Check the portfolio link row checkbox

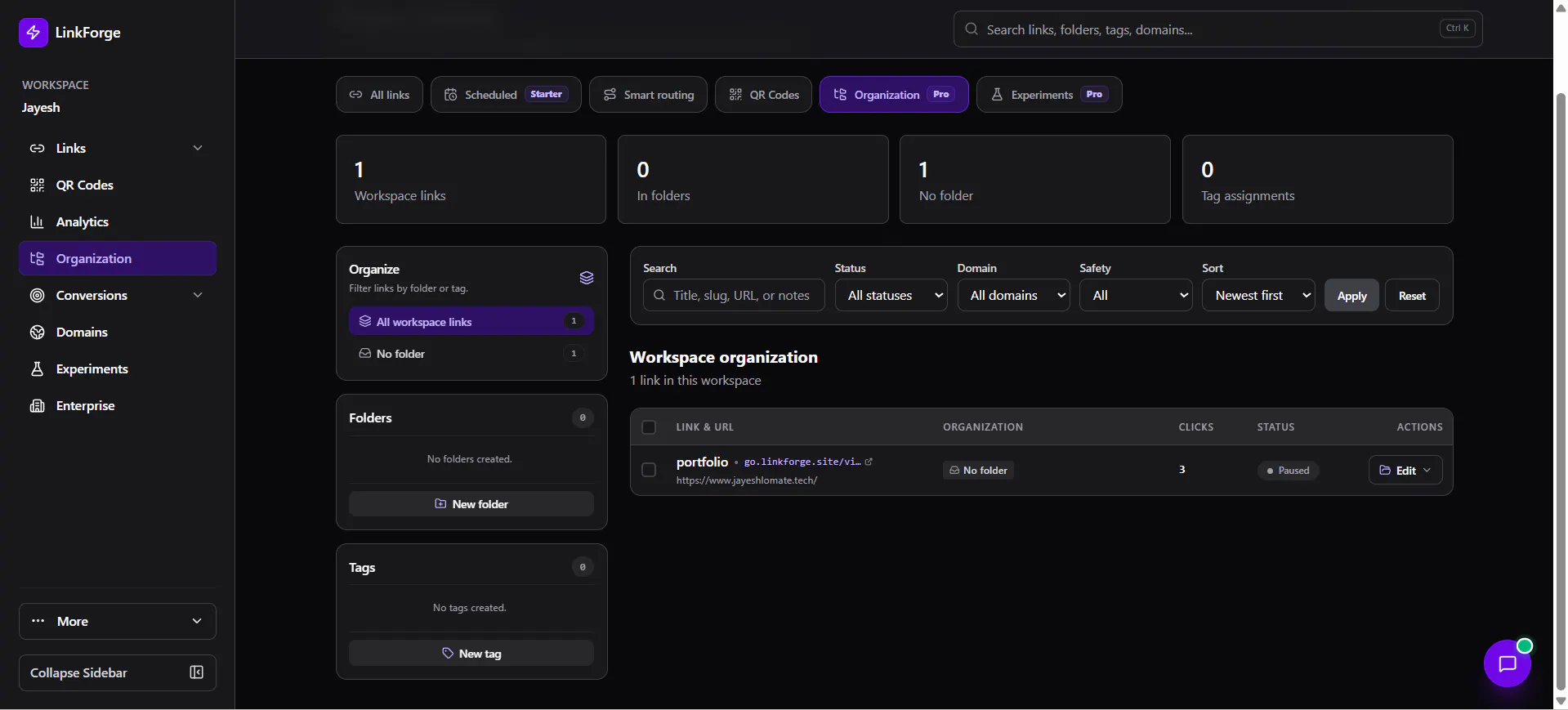[x=649, y=470]
